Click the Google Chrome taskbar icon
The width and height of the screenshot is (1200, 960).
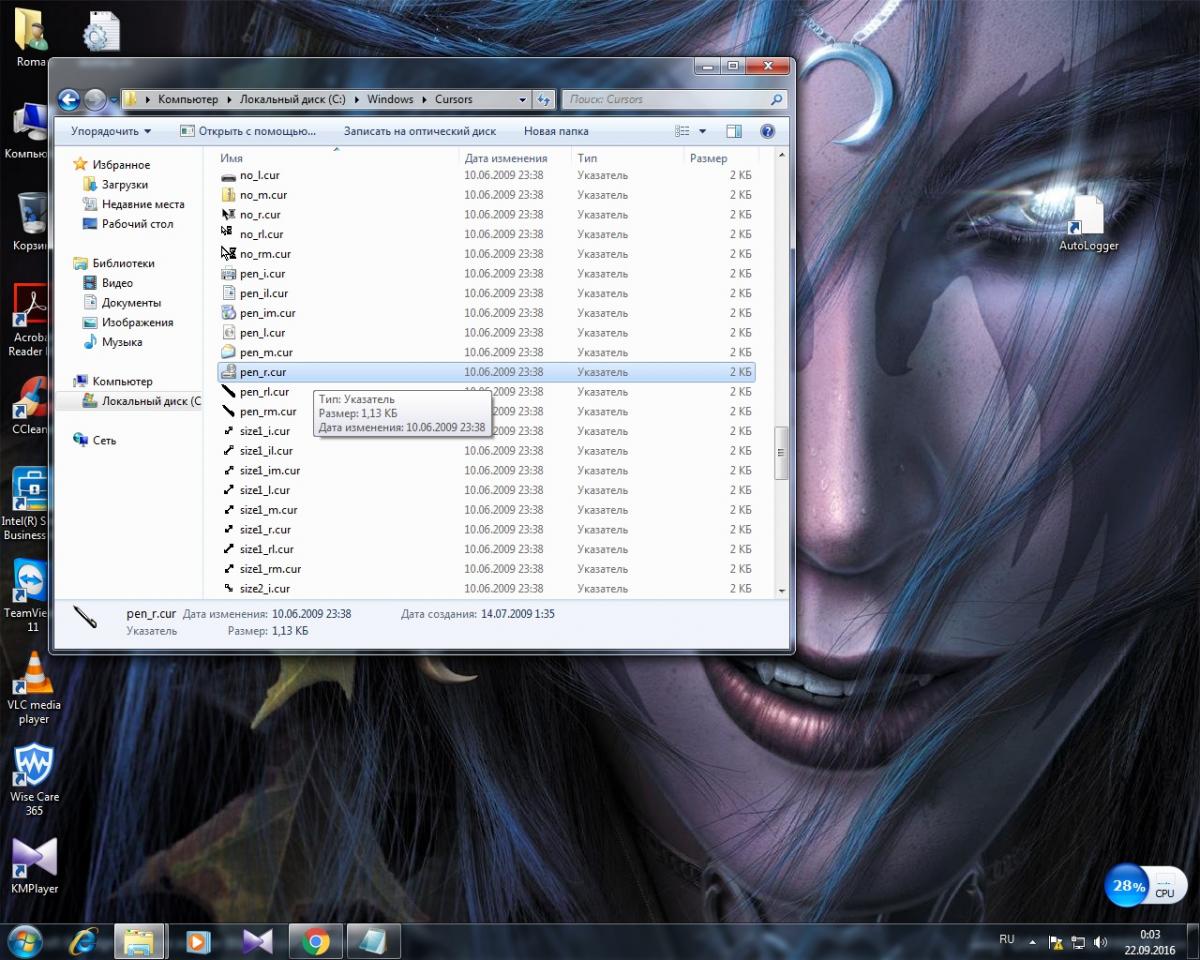tap(316, 941)
